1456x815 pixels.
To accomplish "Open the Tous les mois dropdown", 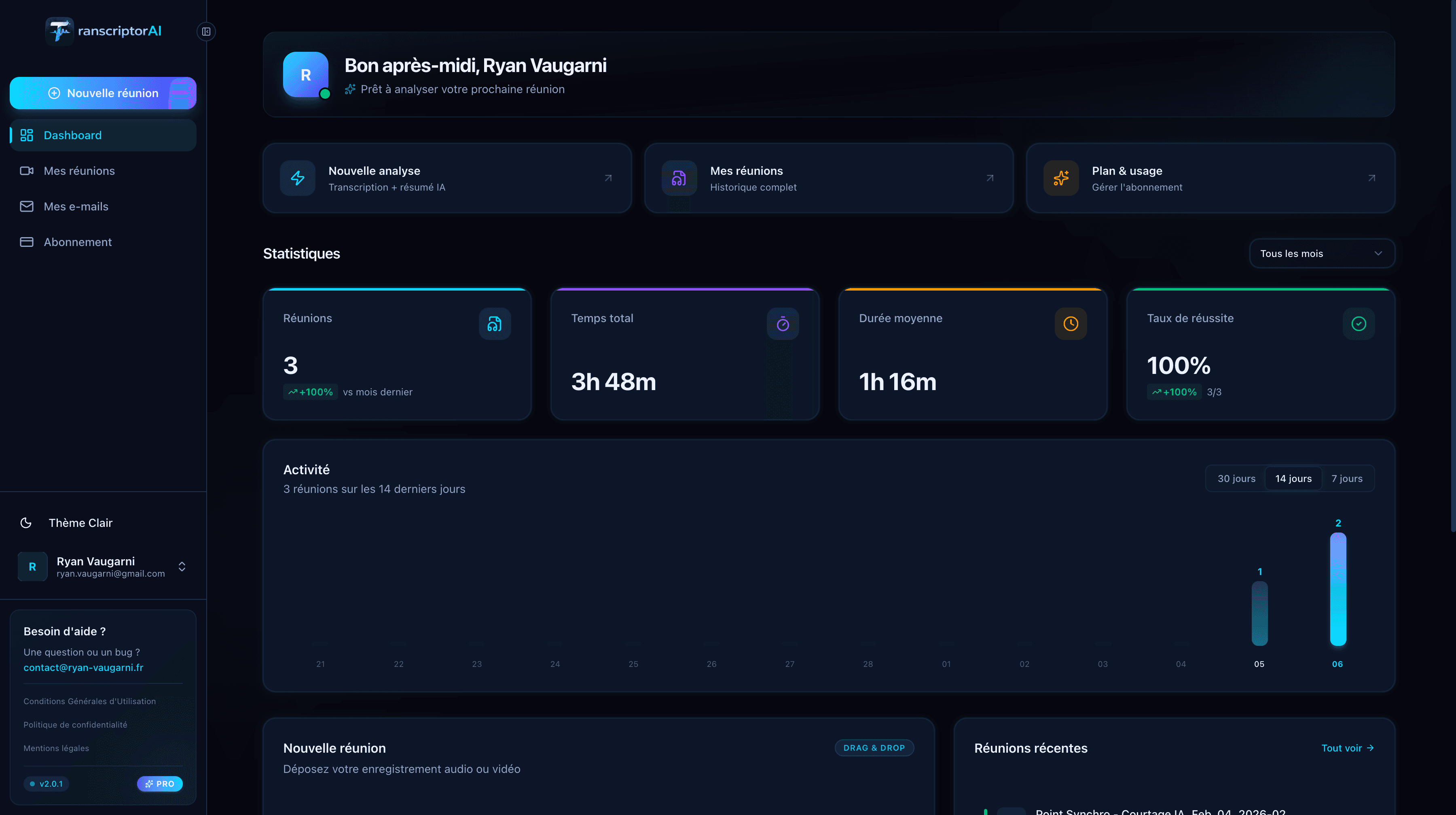I will [x=1321, y=253].
